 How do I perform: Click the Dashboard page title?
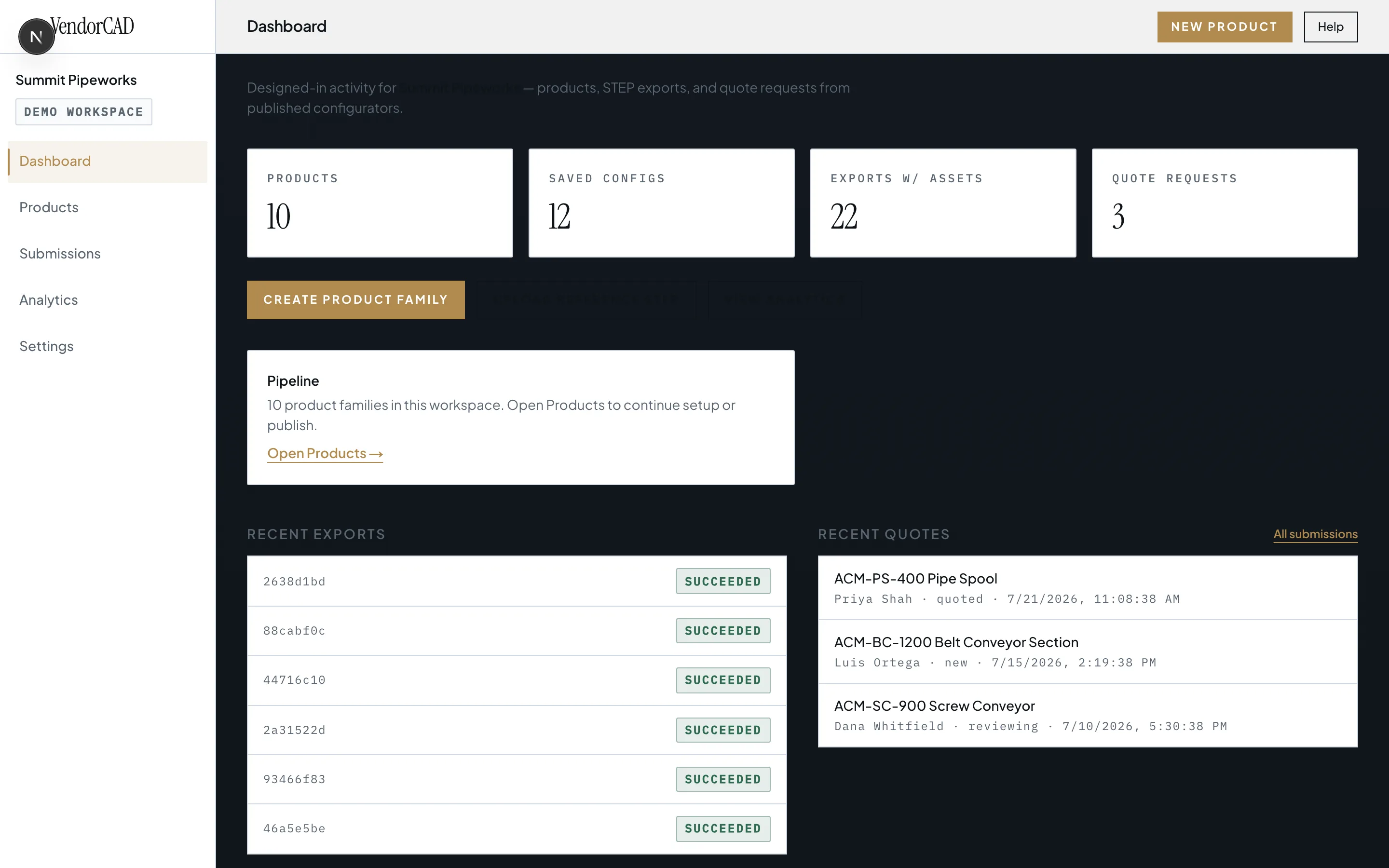[286, 27]
